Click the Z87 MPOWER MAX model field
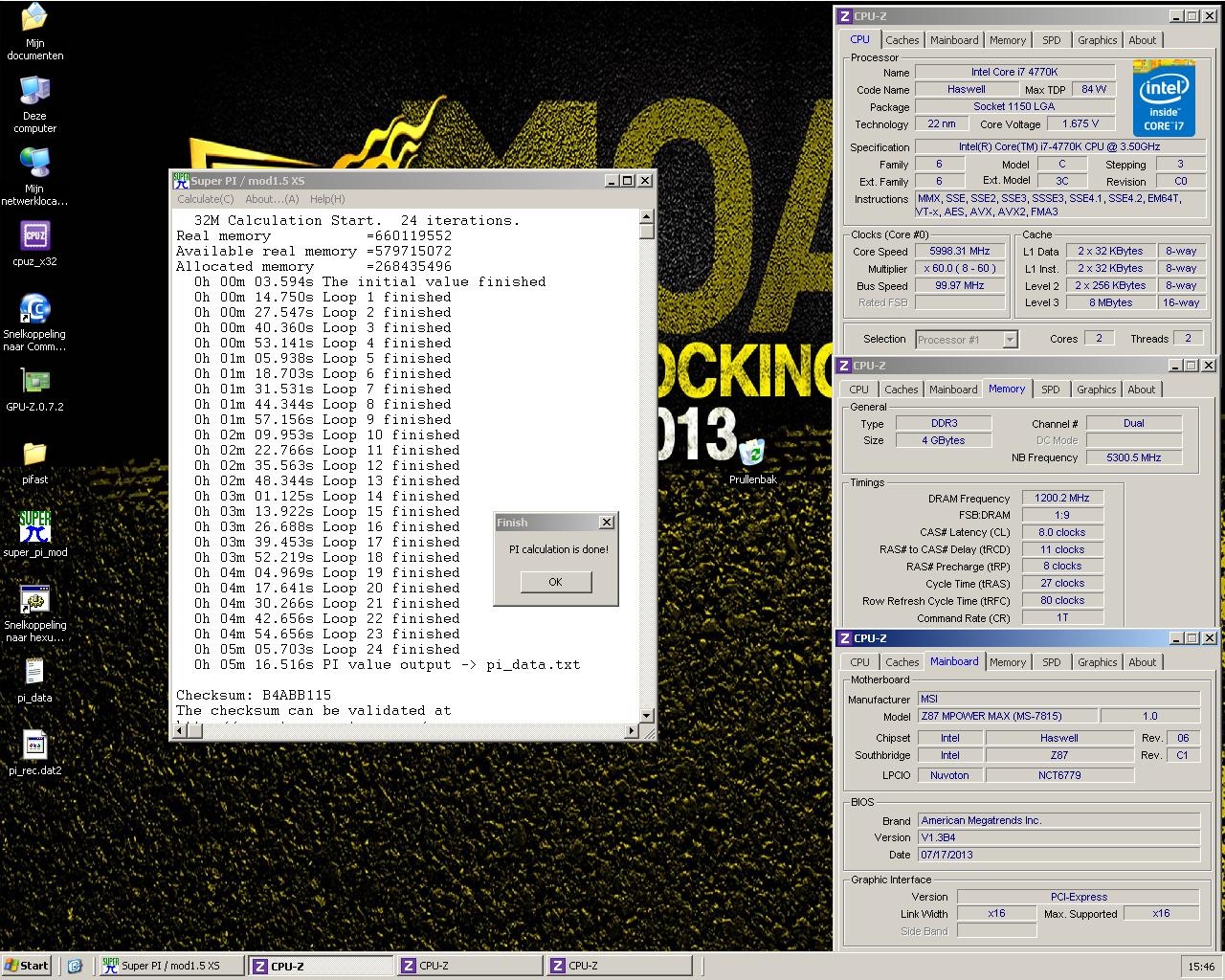The height and width of the screenshot is (980, 1225). pyautogui.click(x=1007, y=716)
